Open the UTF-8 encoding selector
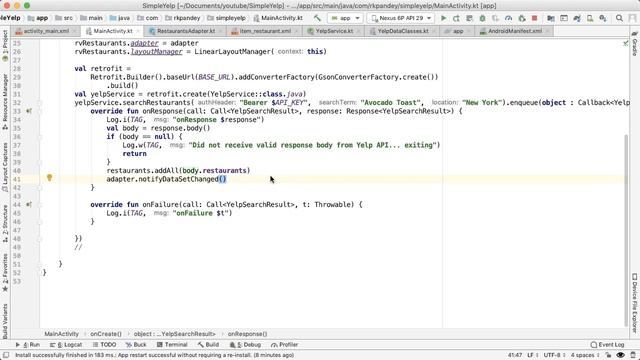The height and width of the screenshot is (360, 640). 554,355
